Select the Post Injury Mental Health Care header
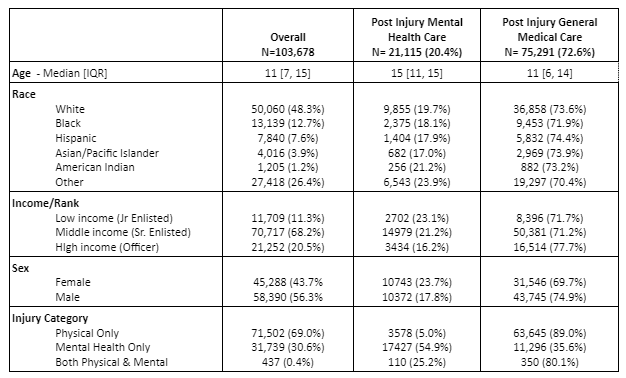 coord(417,37)
